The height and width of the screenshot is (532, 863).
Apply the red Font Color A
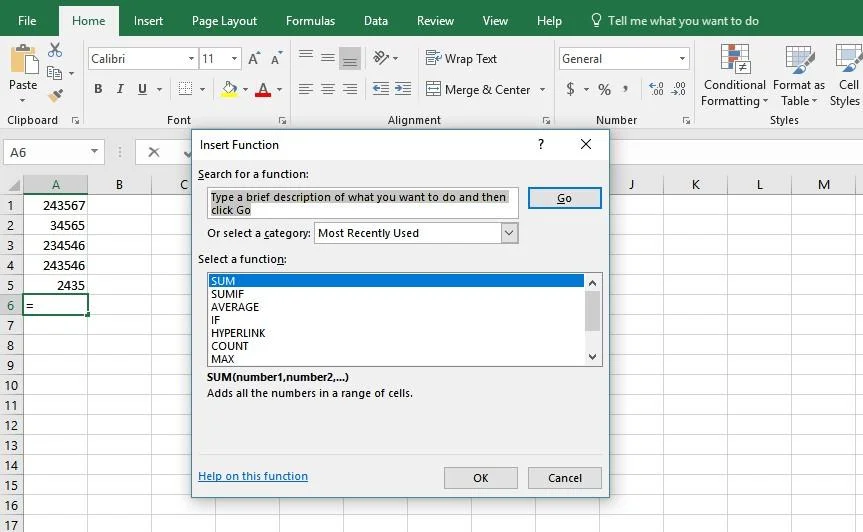(x=263, y=89)
